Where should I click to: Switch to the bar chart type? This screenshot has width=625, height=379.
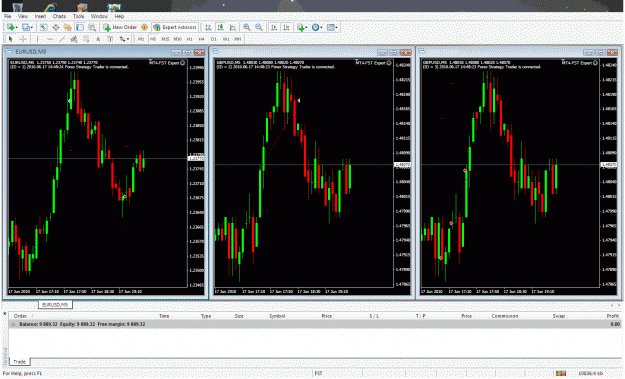[208, 27]
